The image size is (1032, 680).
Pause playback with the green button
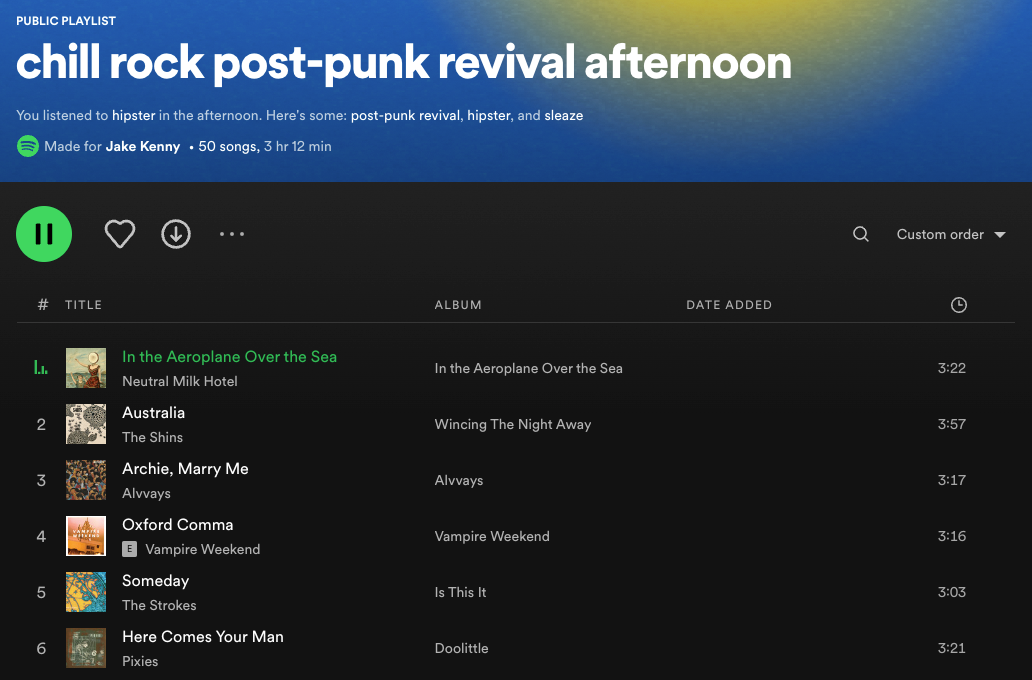click(44, 234)
